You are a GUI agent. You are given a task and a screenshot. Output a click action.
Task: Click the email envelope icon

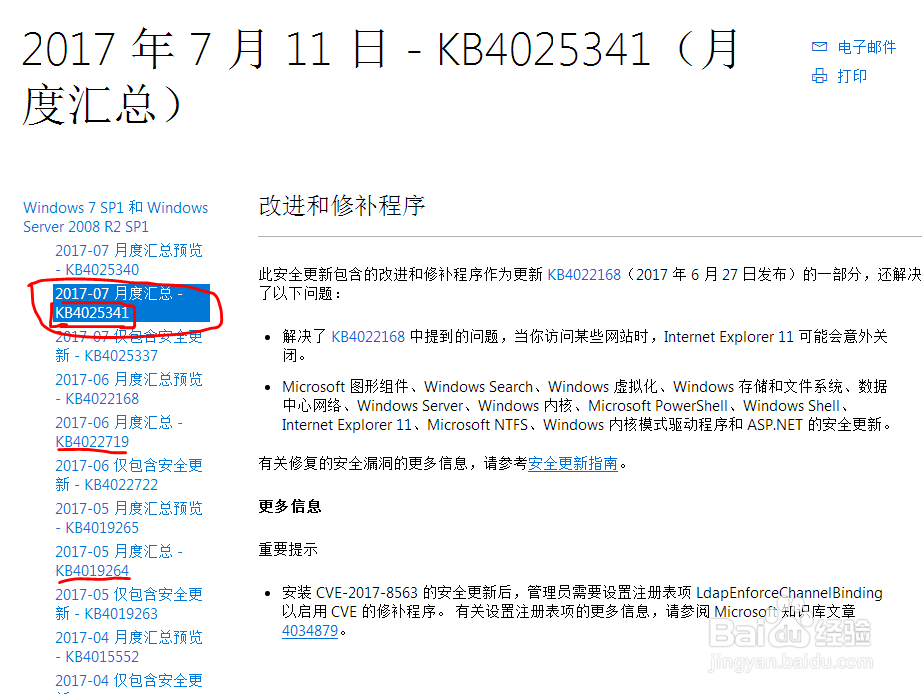819,47
